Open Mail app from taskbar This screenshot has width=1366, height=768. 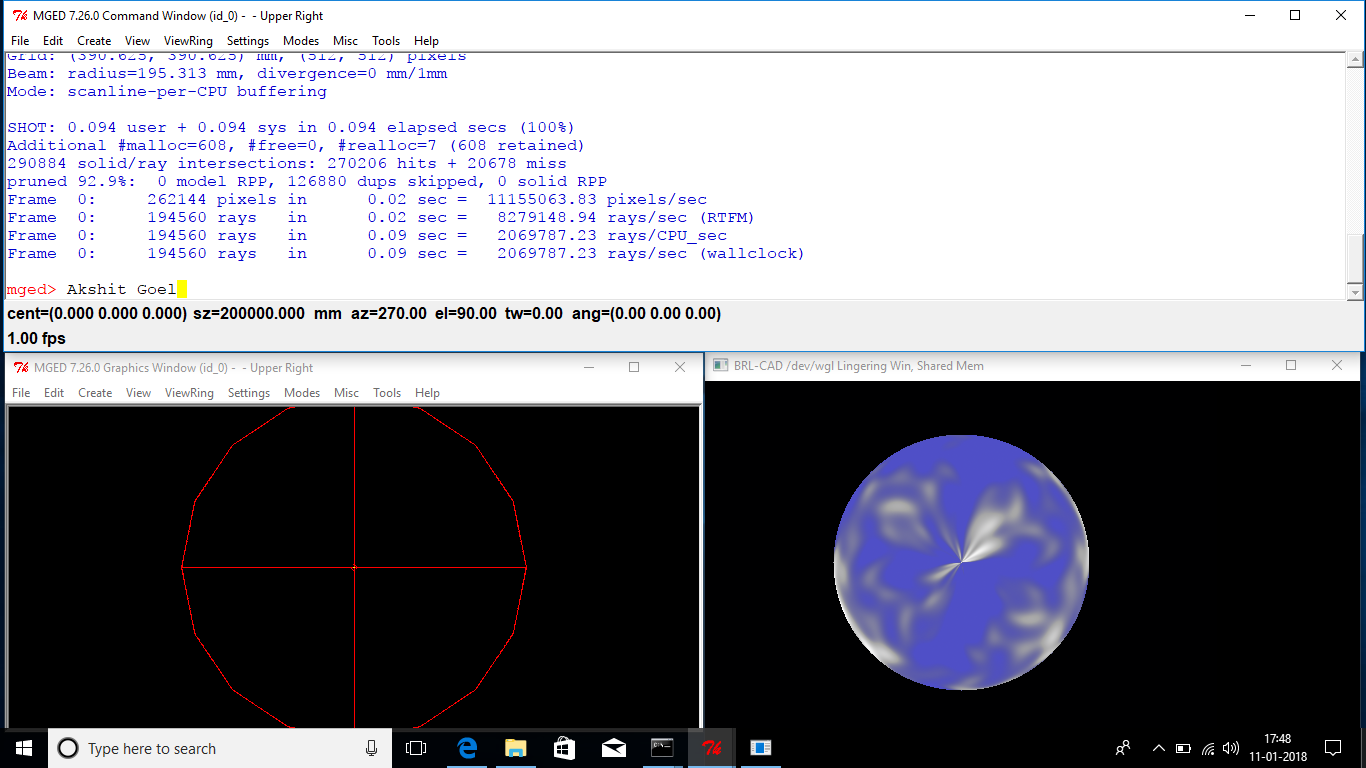613,748
